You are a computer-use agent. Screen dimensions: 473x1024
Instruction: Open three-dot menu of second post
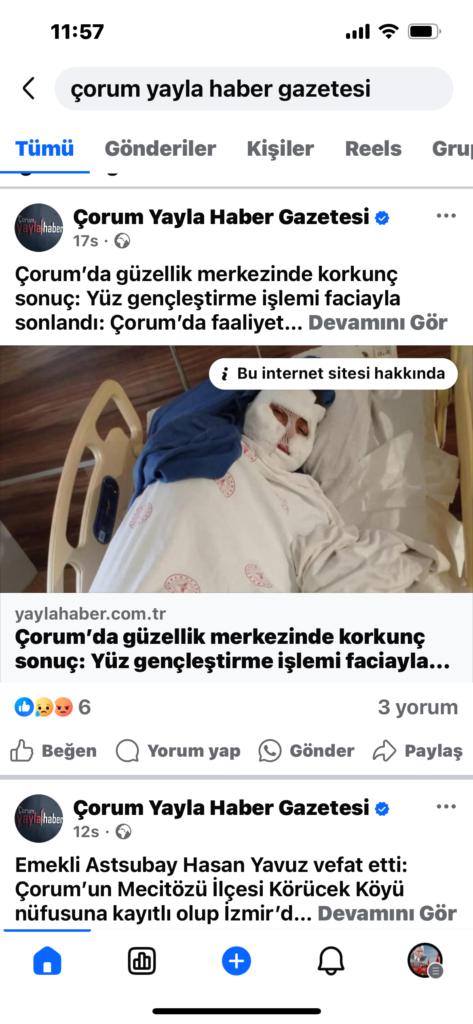(446, 807)
